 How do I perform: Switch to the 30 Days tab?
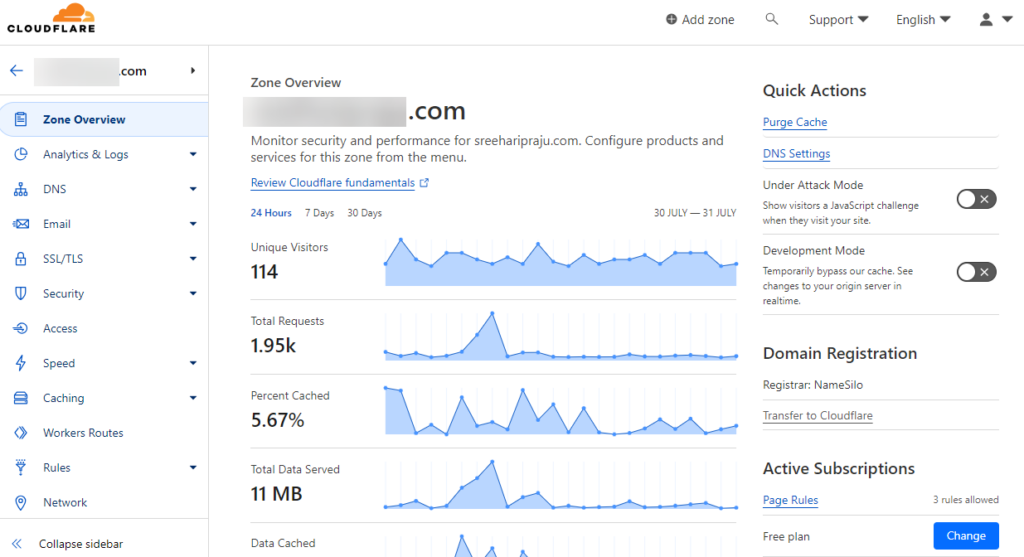click(x=364, y=213)
